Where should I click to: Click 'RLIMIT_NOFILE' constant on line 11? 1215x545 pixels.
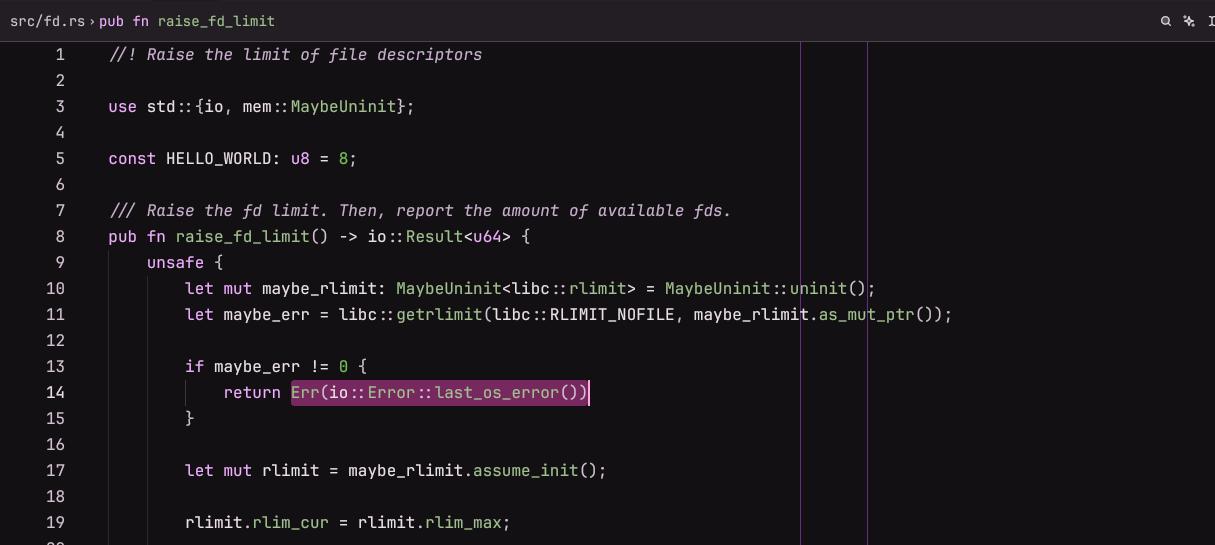[x=611, y=315]
